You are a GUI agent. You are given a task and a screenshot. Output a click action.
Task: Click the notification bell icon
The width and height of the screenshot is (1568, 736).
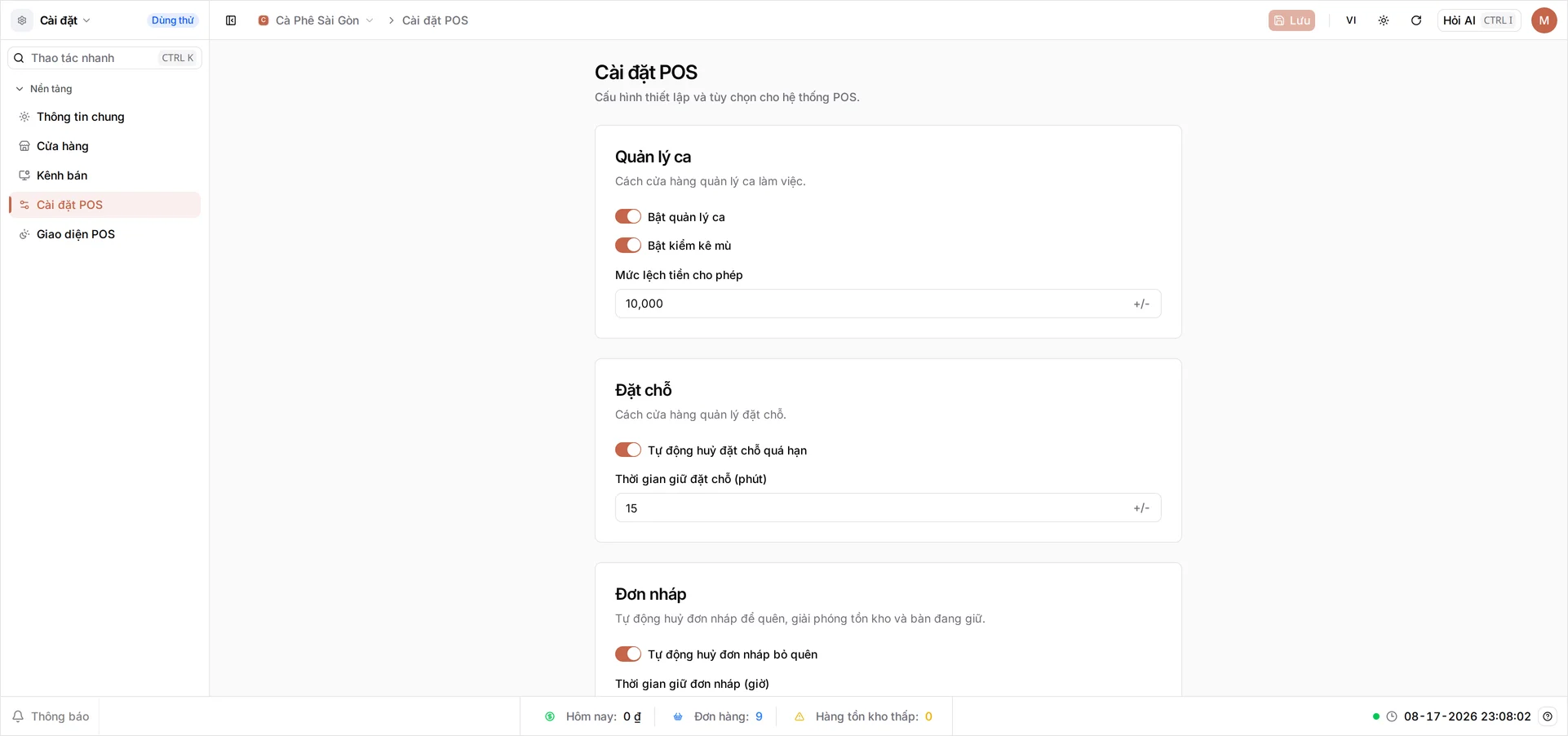click(18, 716)
